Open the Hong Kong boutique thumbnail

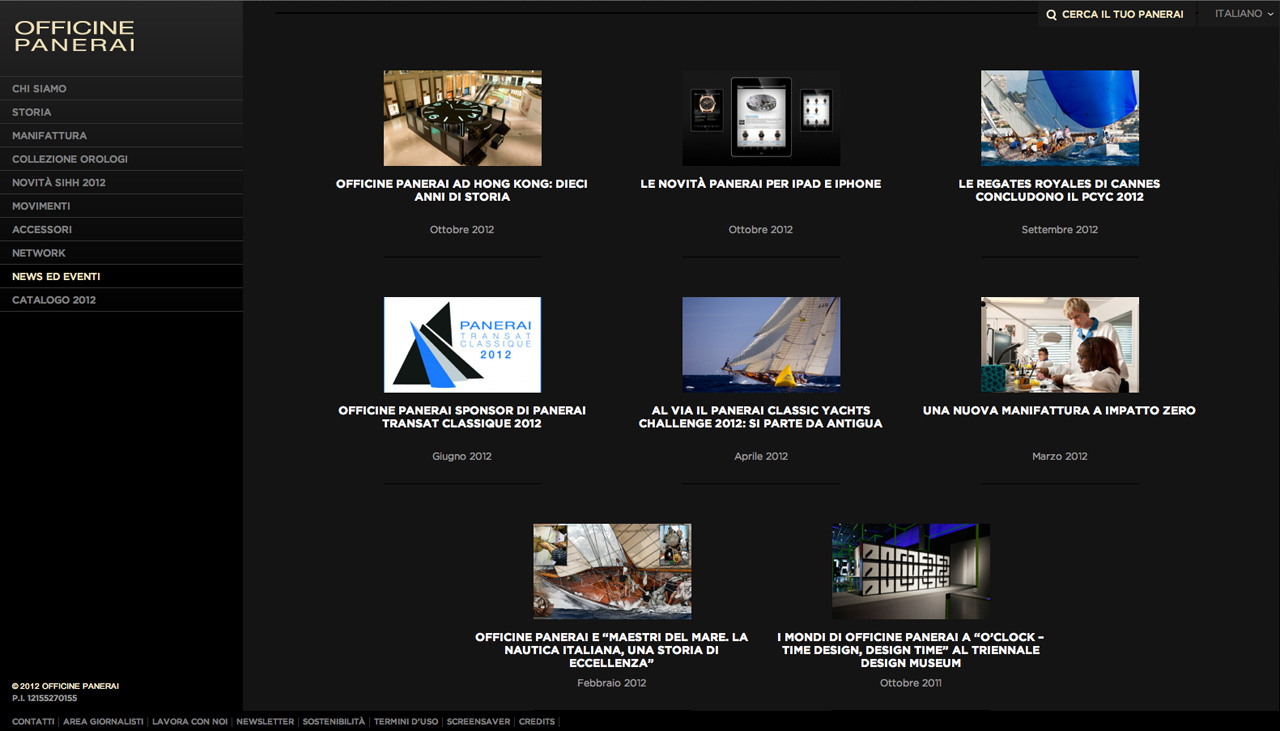[463, 118]
